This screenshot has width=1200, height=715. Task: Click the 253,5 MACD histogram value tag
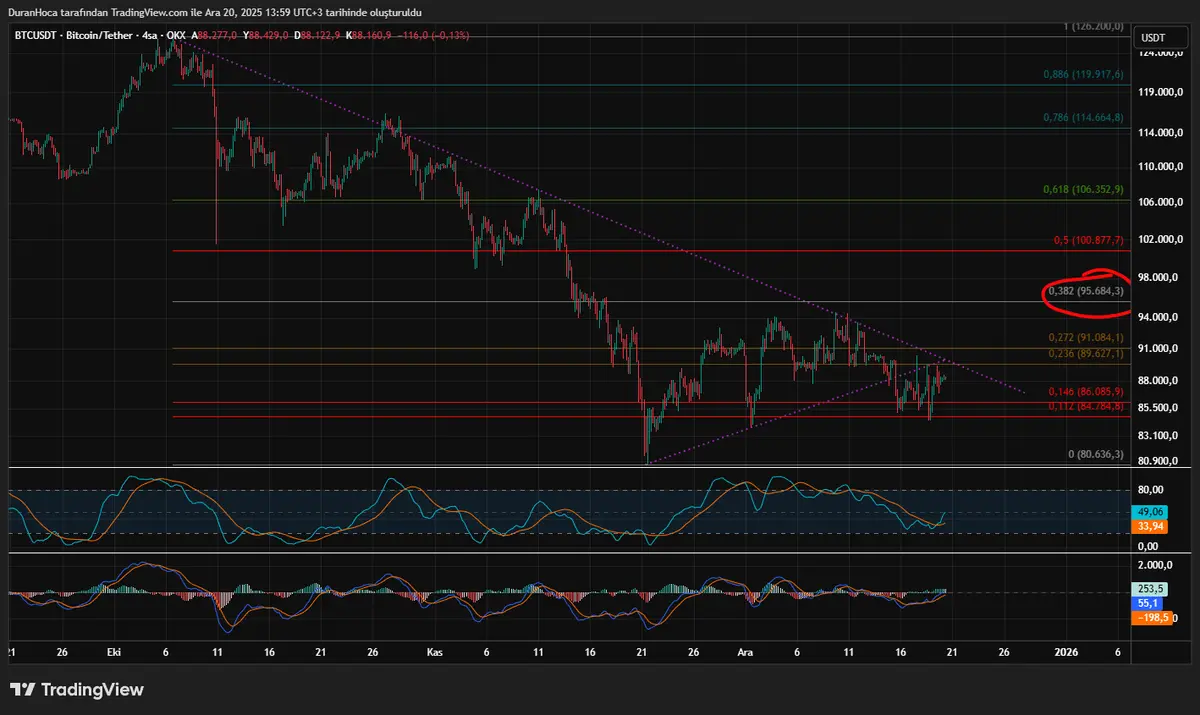click(1145, 590)
